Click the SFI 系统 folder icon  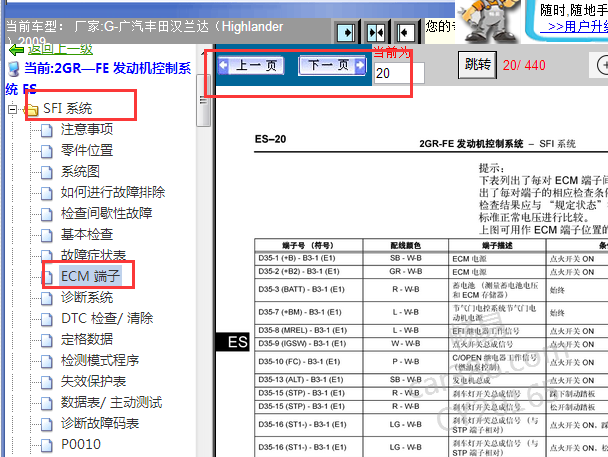coord(33,110)
